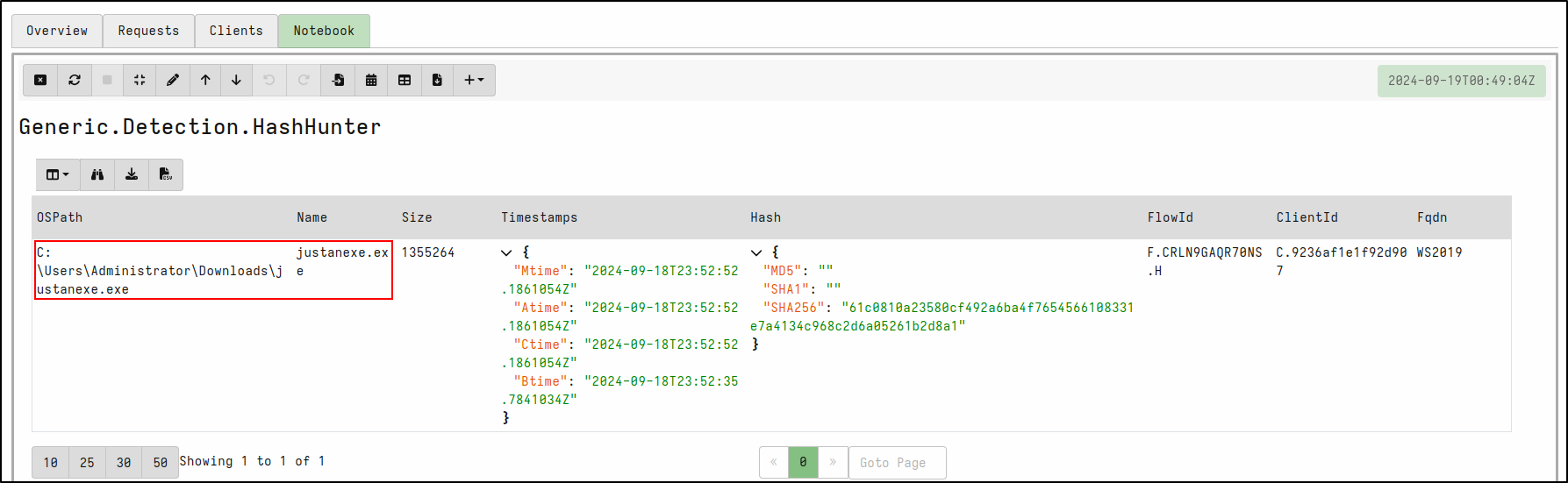Click the pencil edit cell icon
The image size is (1568, 483).
point(173,80)
